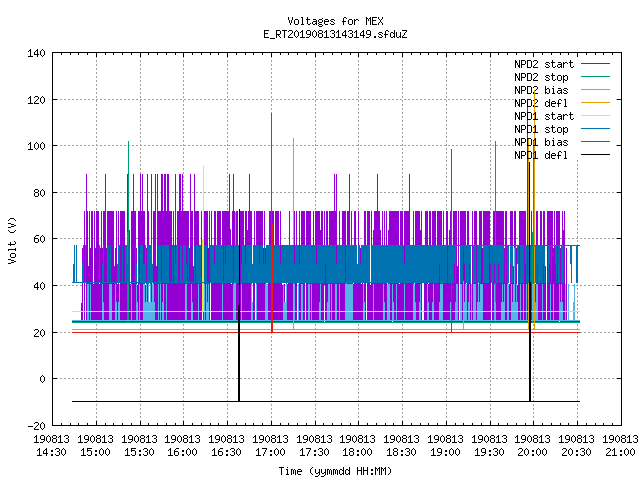This screenshot has width=640, height=480.
Task: Click the 19:30 x-axis time label
Action: point(489,453)
